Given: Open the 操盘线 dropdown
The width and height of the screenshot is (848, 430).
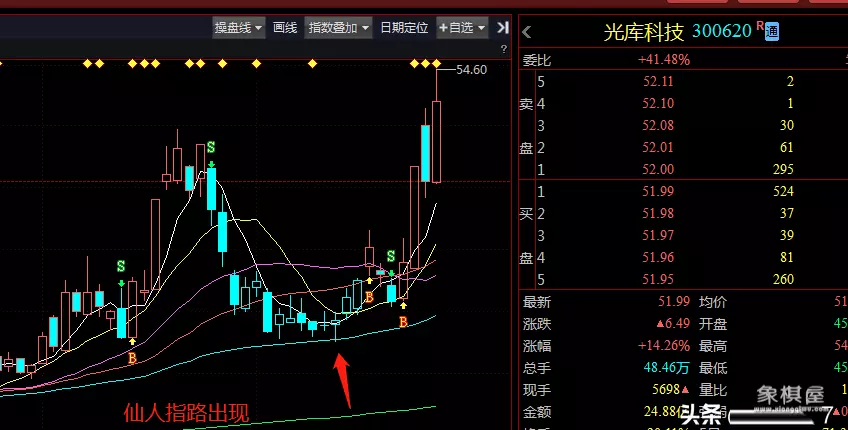Looking at the screenshot, I should click(x=239, y=27).
